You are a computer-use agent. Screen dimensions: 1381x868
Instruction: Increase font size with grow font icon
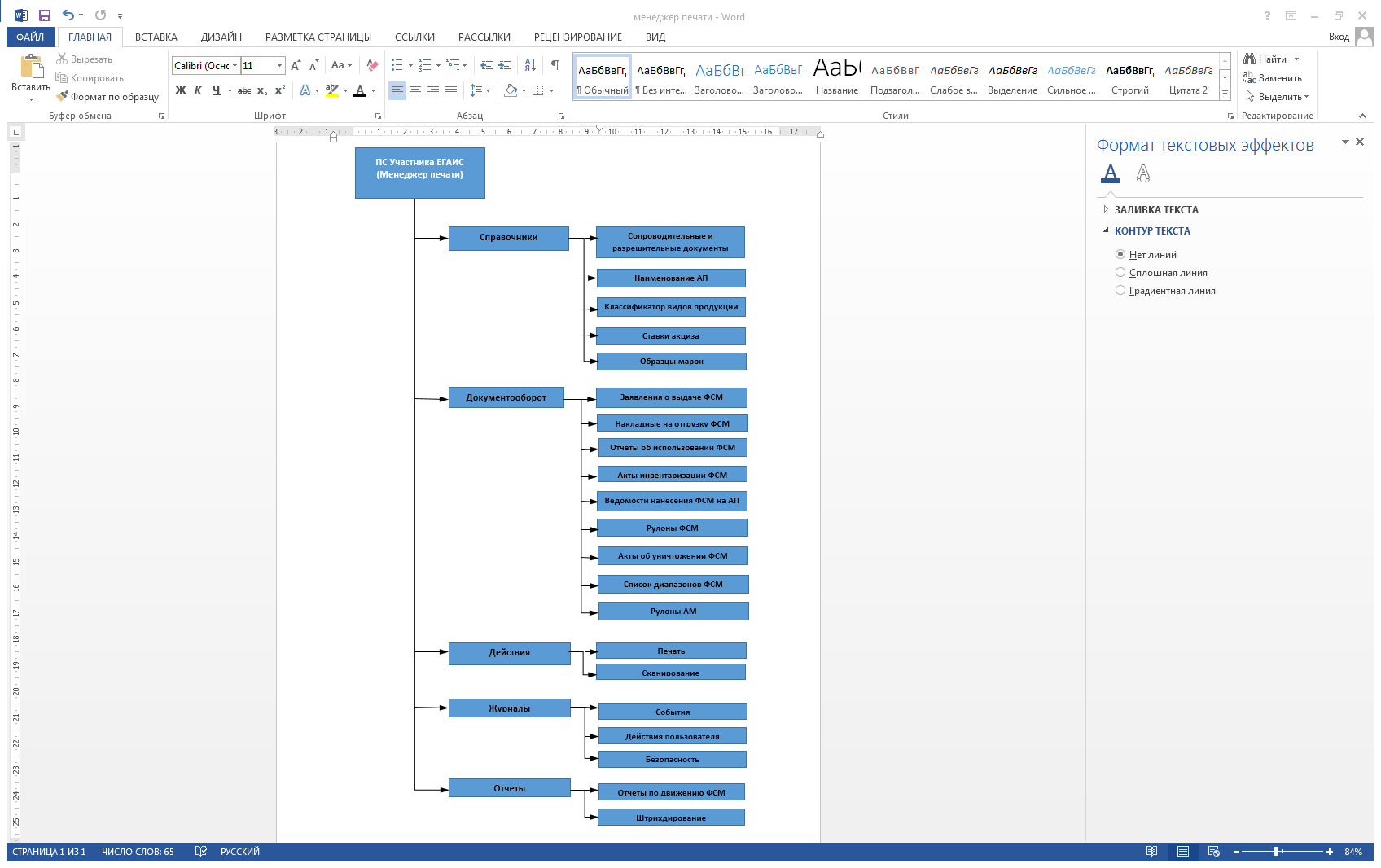pos(296,65)
